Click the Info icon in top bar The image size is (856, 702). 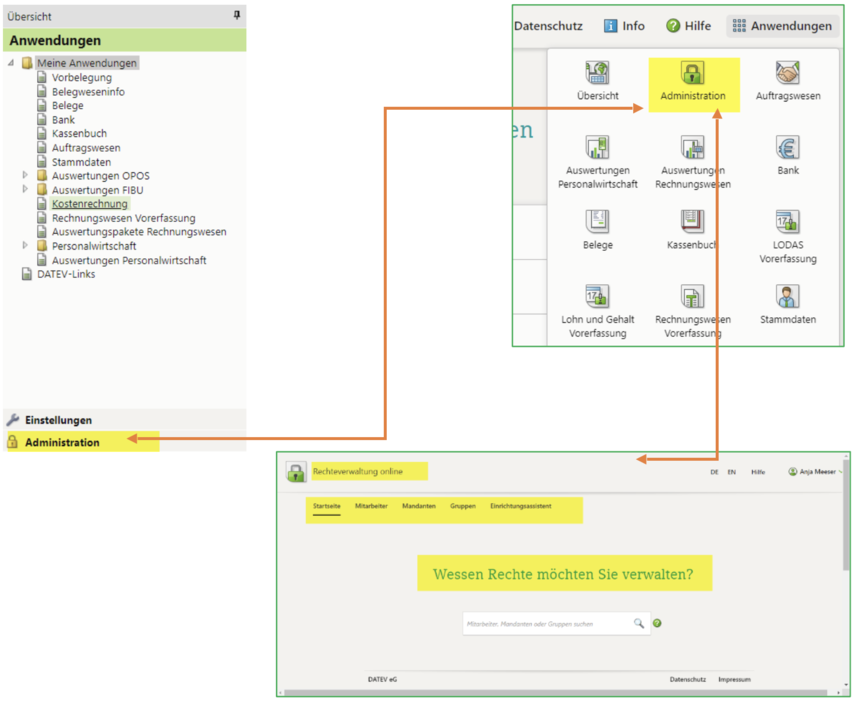coord(610,26)
